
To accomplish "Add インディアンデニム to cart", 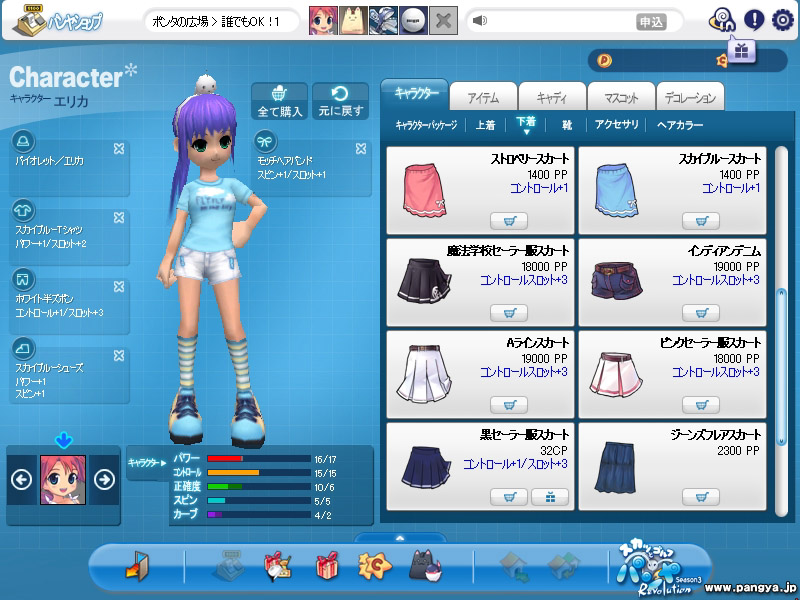I will (x=701, y=313).
